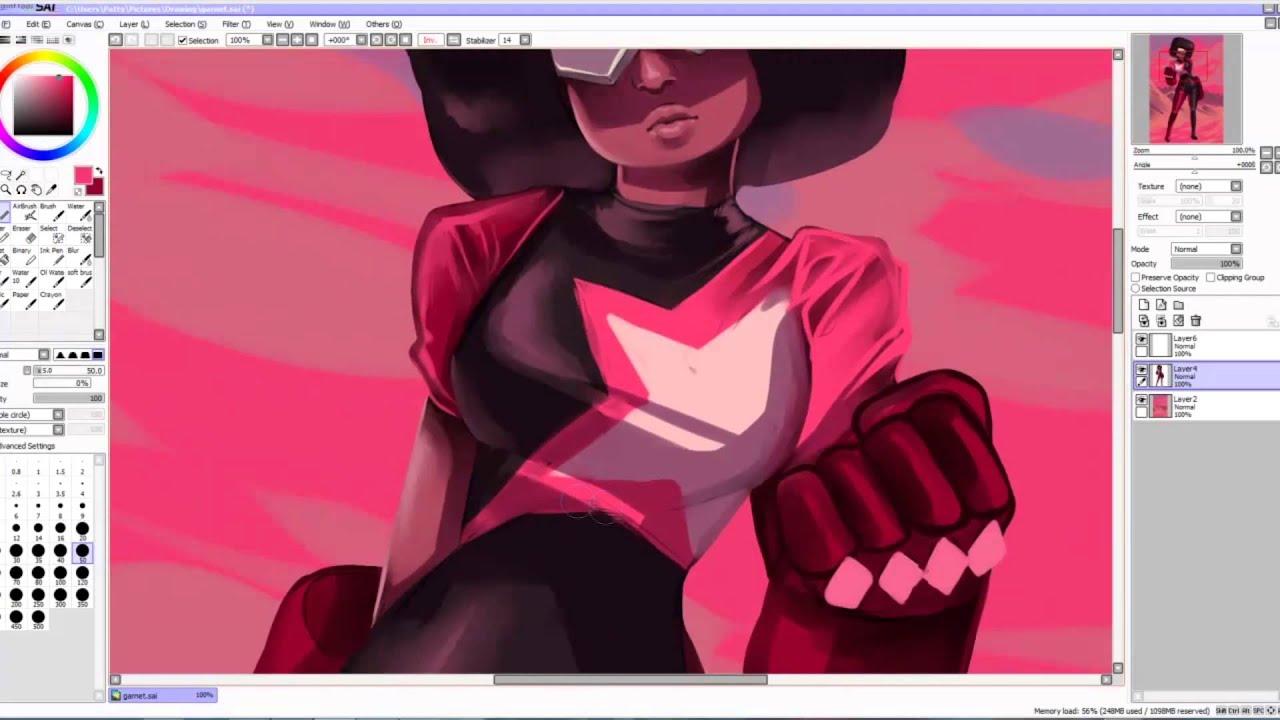Select the Water brush tool
This screenshot has height=720, width=1280.
coord(79,212)
